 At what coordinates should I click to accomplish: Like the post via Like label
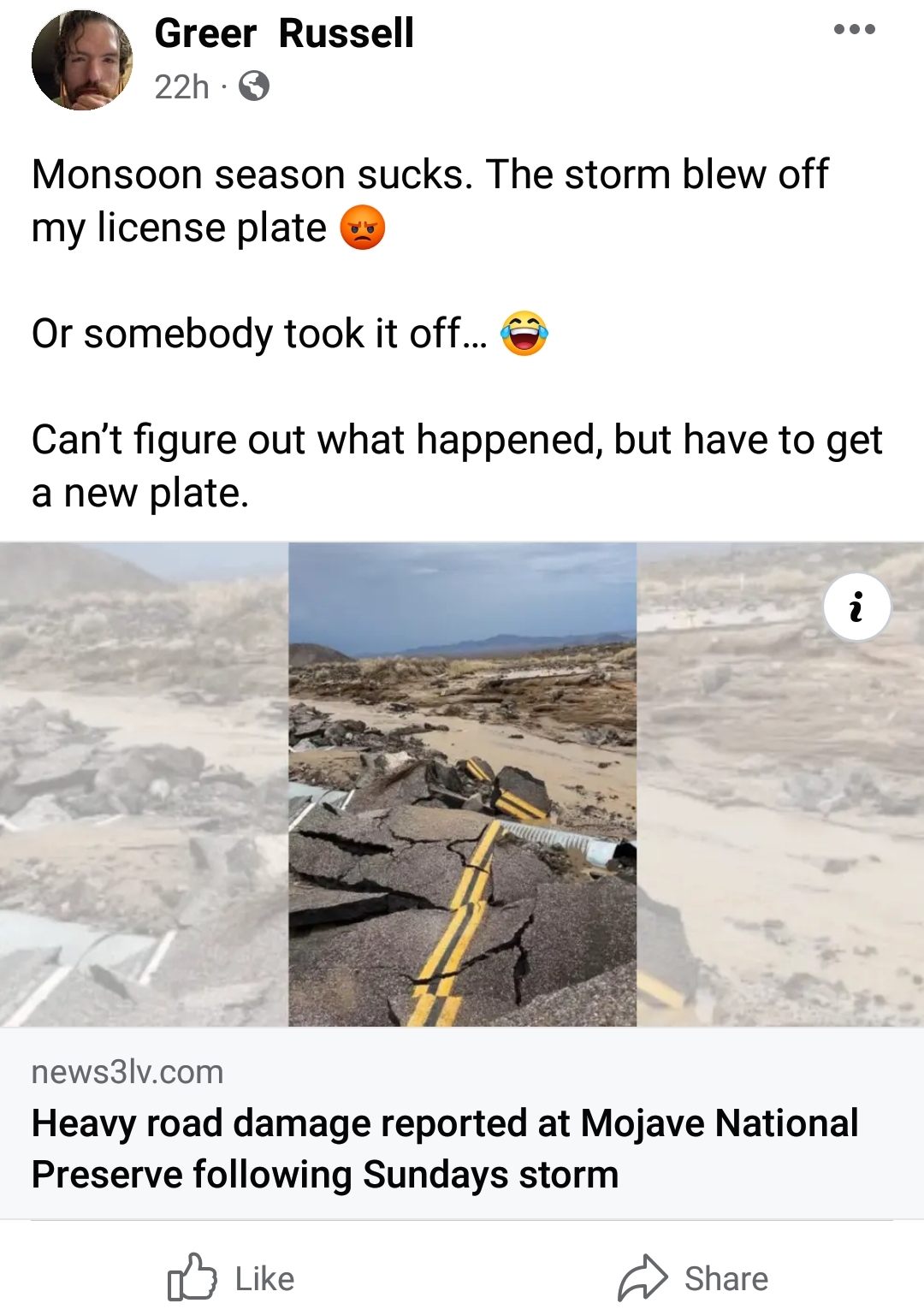pyautogui.click(x=264, y=1279)
